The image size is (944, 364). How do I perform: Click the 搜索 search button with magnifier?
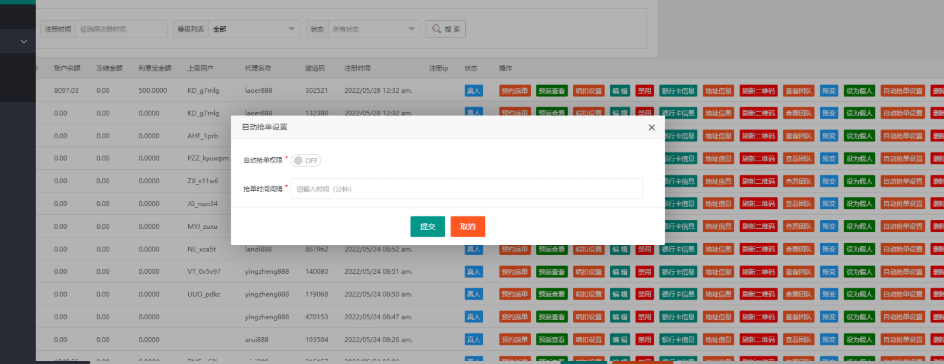pos(445,29)
